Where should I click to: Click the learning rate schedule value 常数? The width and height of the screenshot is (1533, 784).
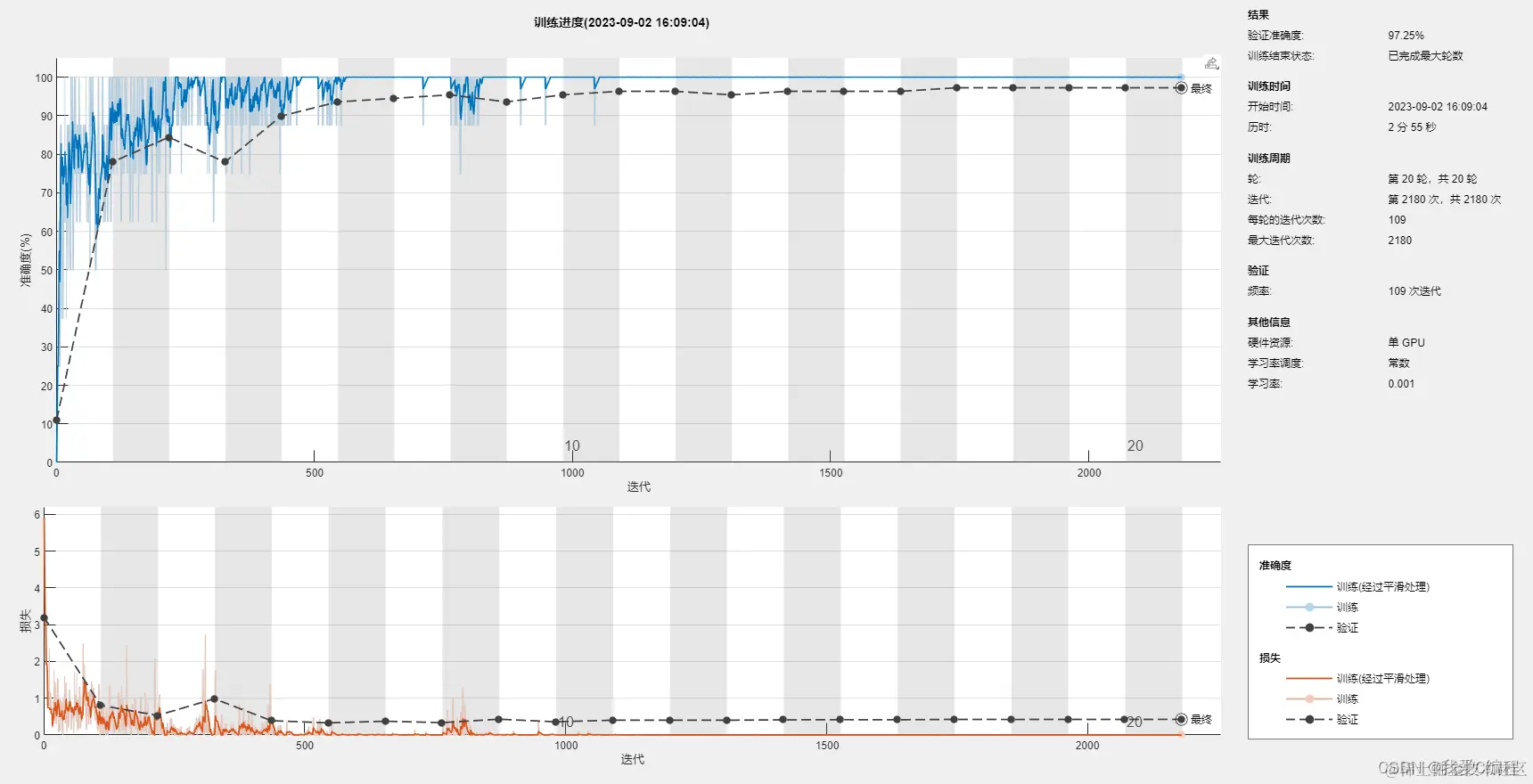click(1398, 363)
